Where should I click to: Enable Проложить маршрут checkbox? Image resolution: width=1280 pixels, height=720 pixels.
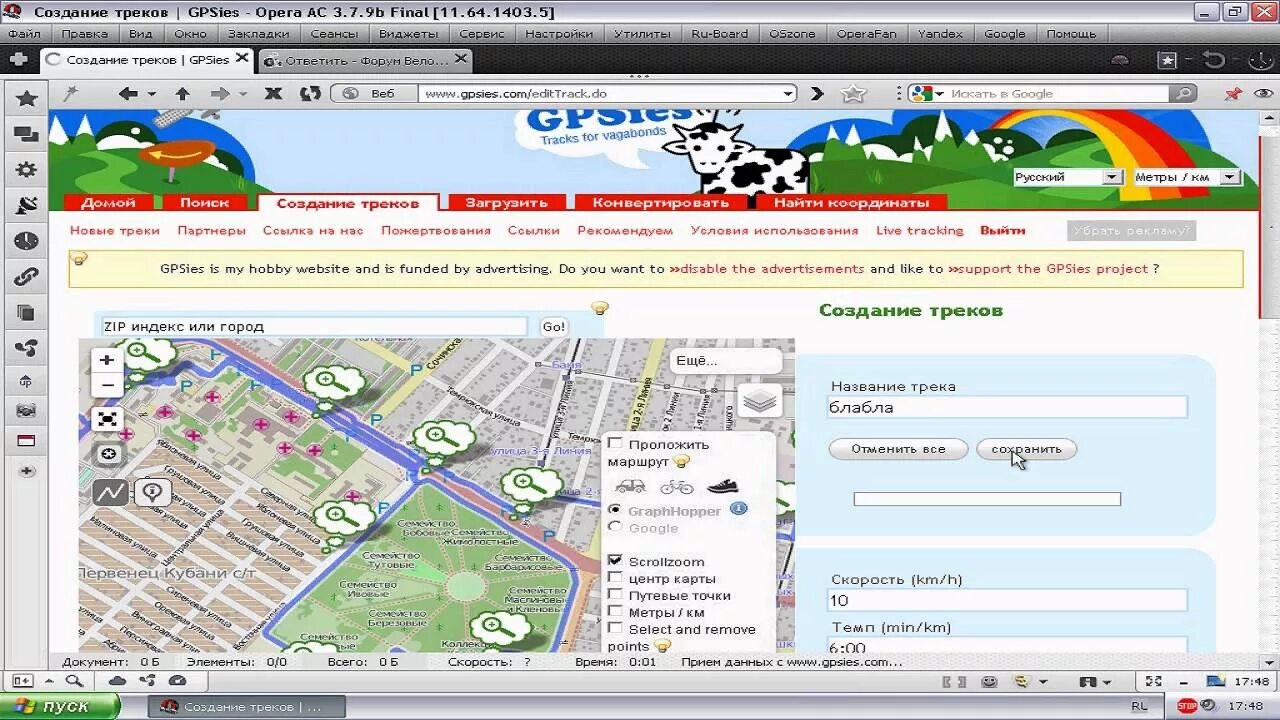pos(615,444)
